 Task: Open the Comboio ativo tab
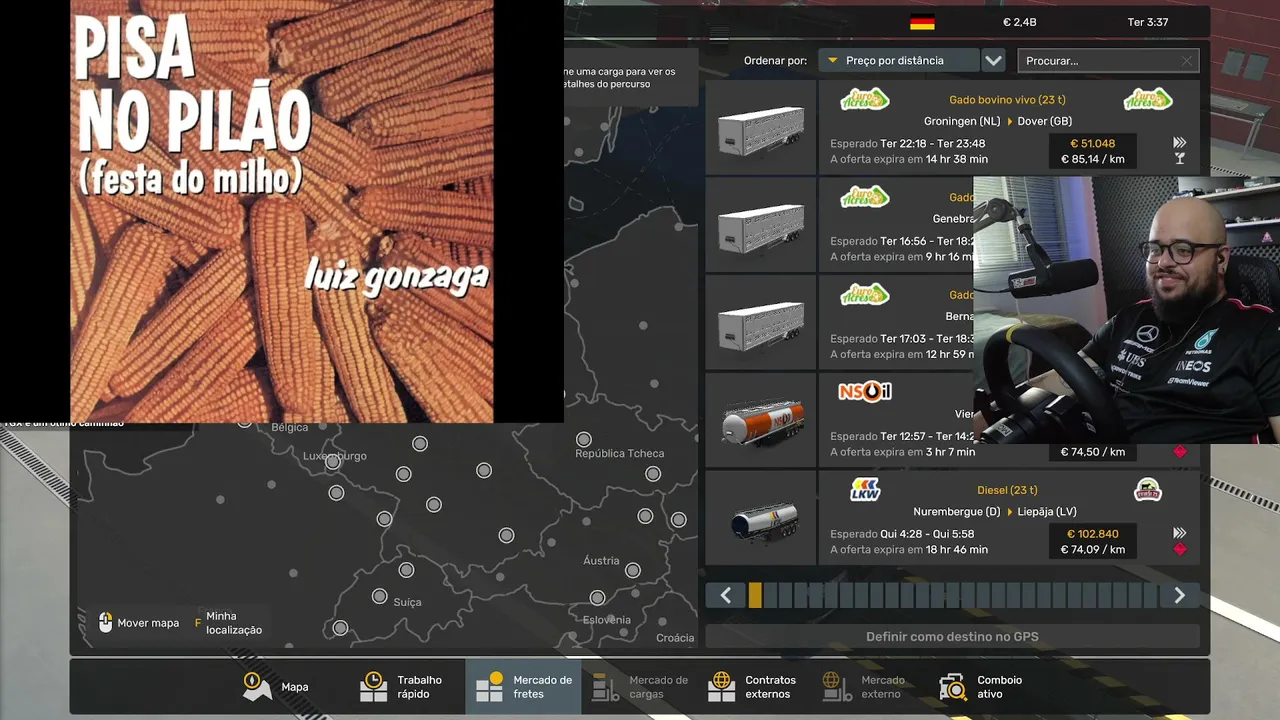[x=987, y=687]
